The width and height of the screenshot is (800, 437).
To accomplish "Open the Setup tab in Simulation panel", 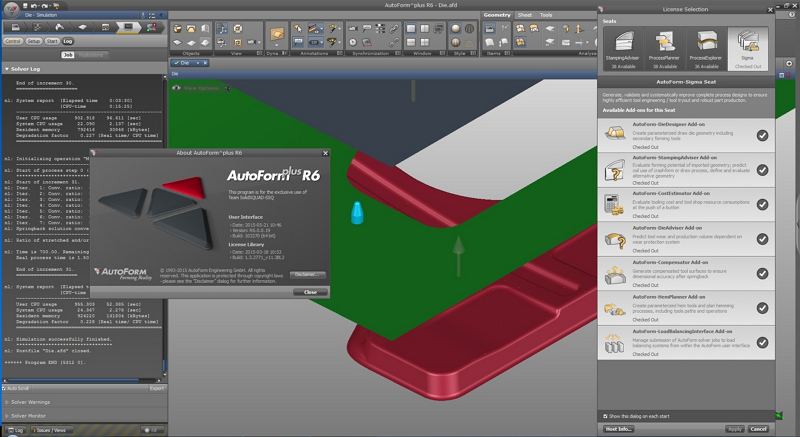I will pyautogui.click(x=34, y=41).
